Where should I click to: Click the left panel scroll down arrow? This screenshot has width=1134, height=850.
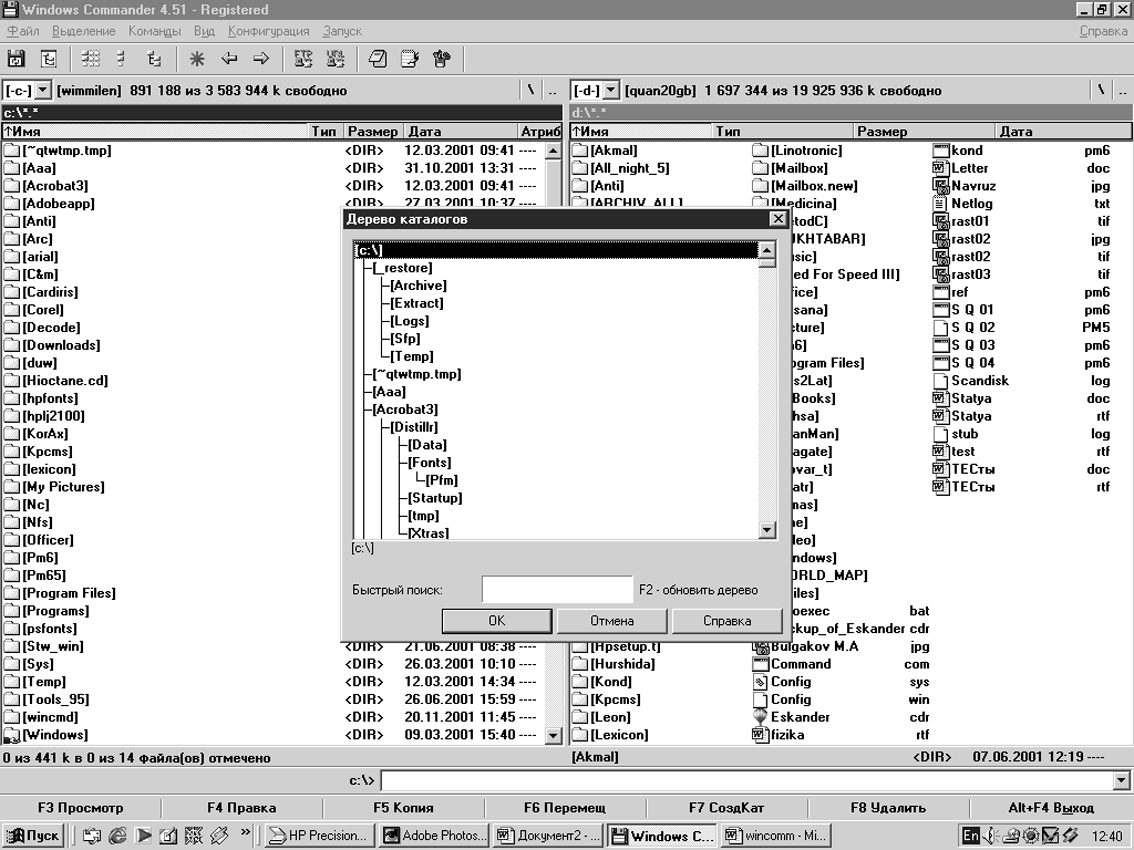(553, 736)
